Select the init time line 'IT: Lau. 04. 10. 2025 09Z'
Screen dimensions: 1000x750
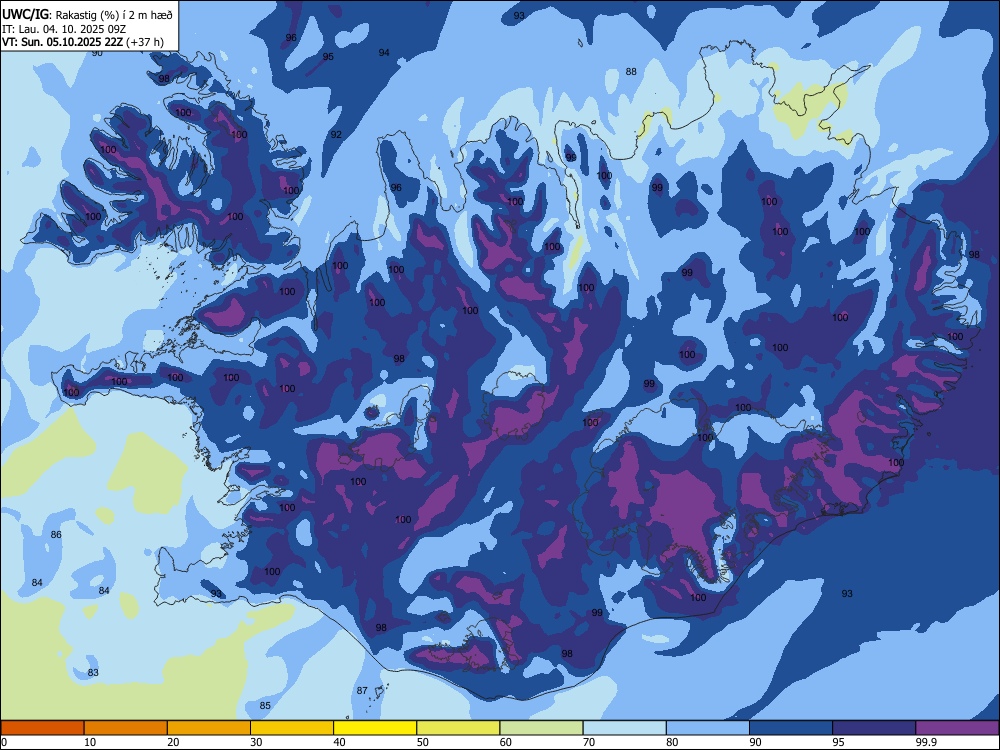point(64,29)
